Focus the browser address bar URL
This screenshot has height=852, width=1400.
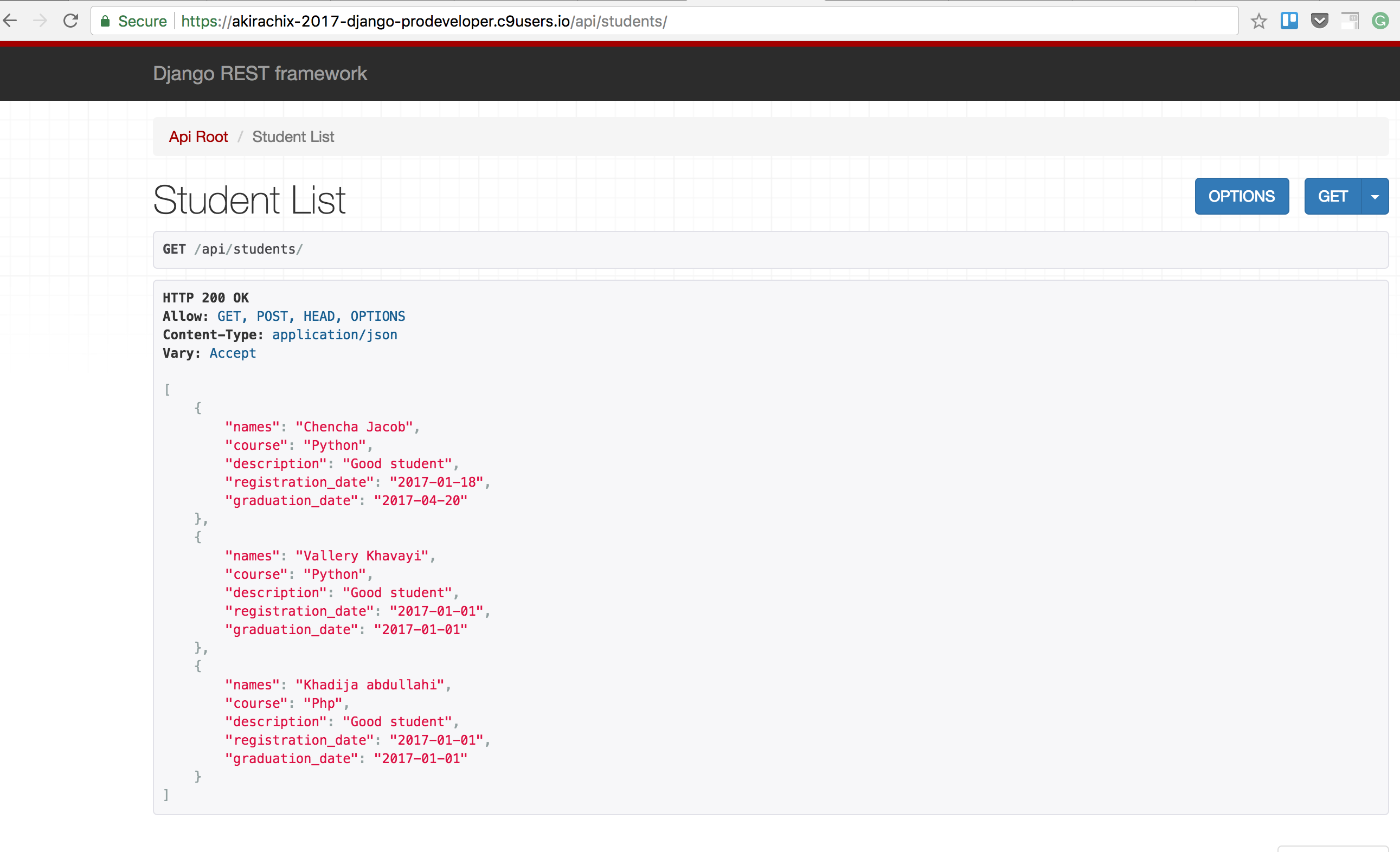click(423, 22)
